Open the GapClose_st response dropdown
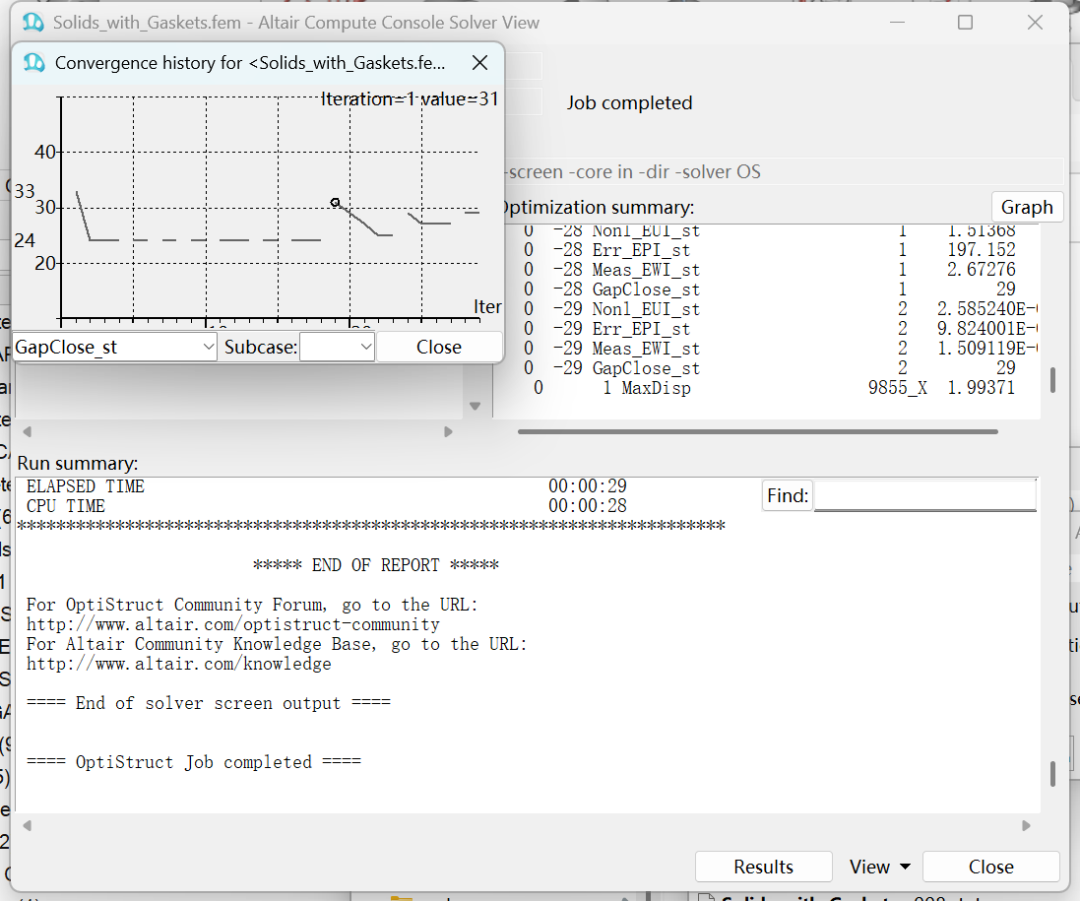 point(115,347)
